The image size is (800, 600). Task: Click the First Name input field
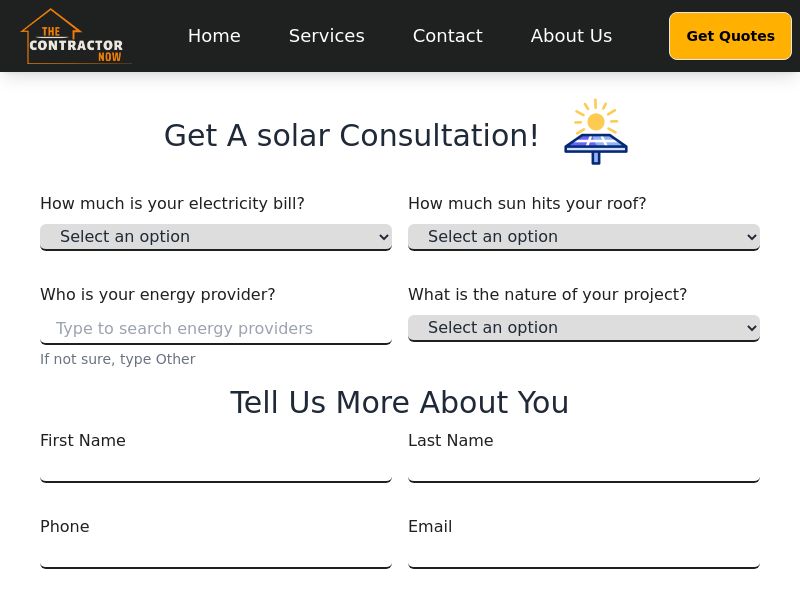pyautogui.click(x=216, y=466)
